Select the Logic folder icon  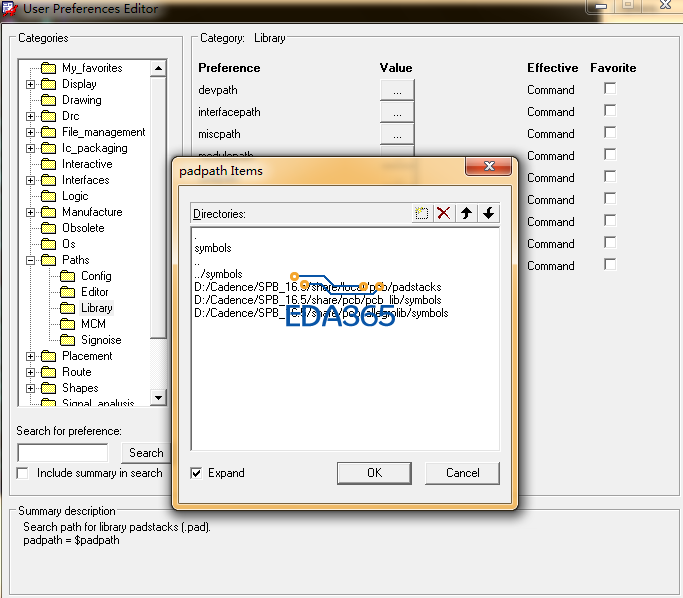48,196
